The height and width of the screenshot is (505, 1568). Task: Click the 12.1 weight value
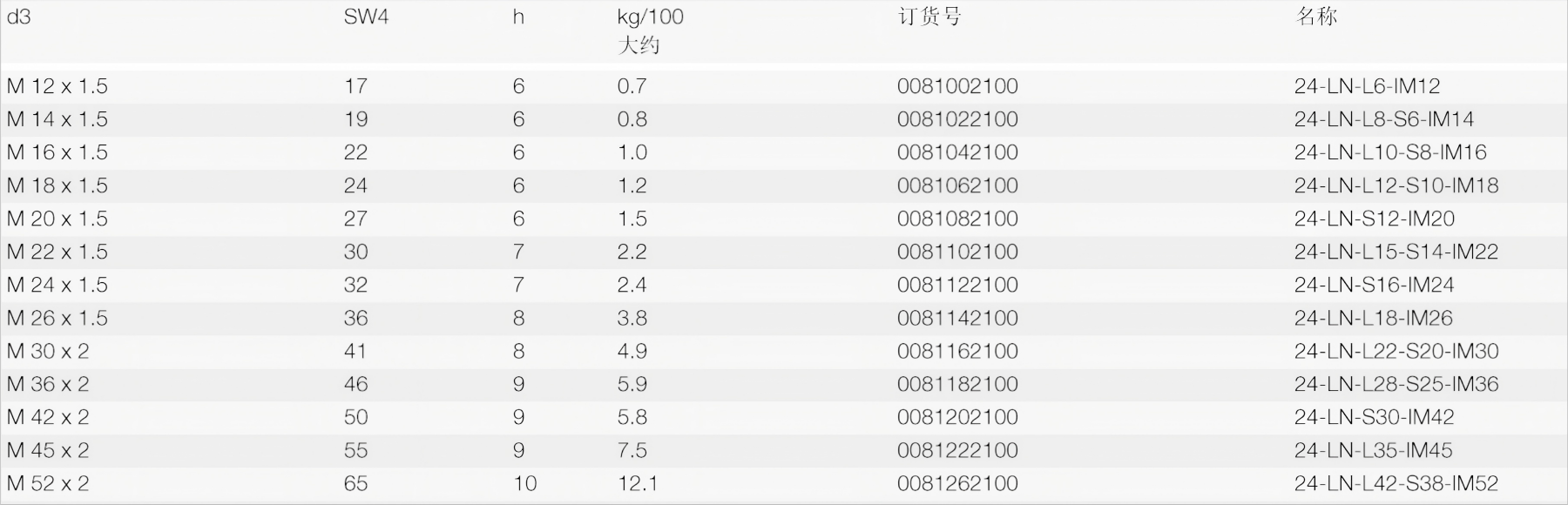click(638, 483)
